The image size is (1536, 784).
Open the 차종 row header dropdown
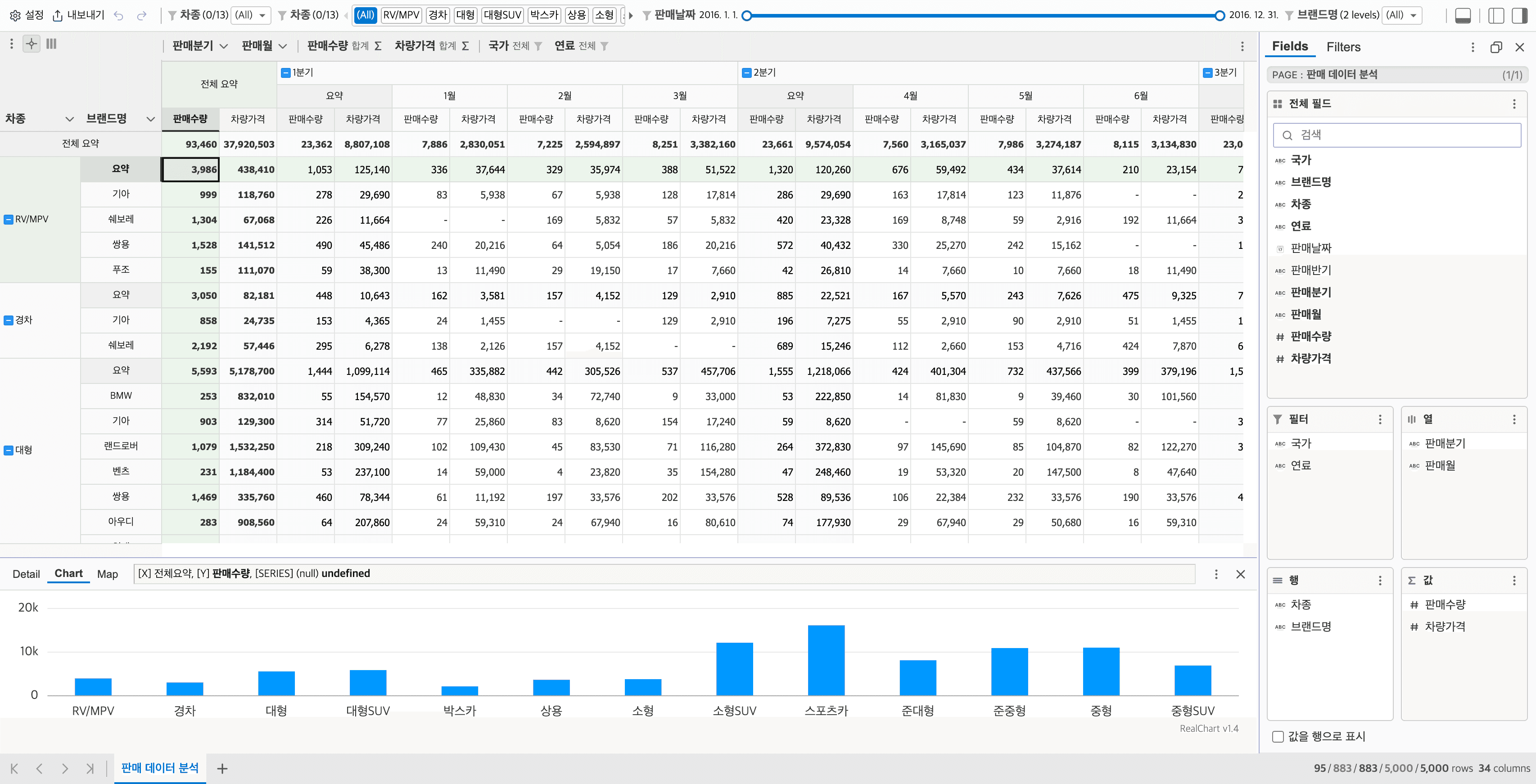point(69,119)
